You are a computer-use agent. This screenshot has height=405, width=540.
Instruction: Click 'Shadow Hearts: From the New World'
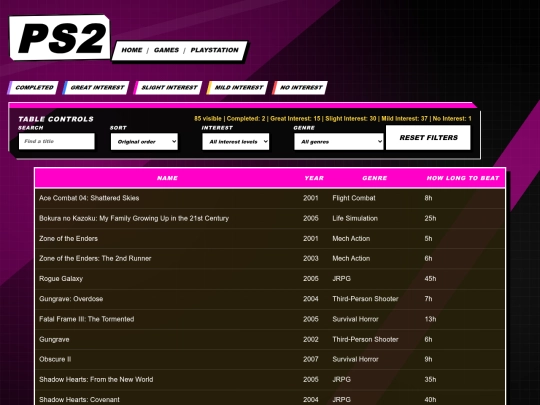point(96,380)
